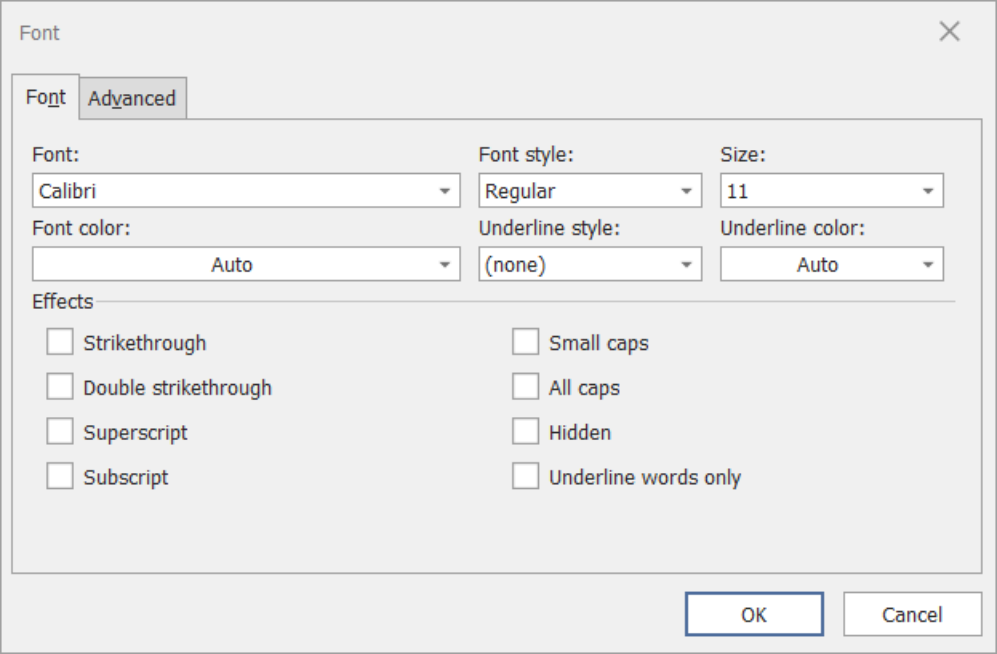Viewport: 997px width, 654px height.
Task: Check the Superscript box
Action: click(60, 432)
